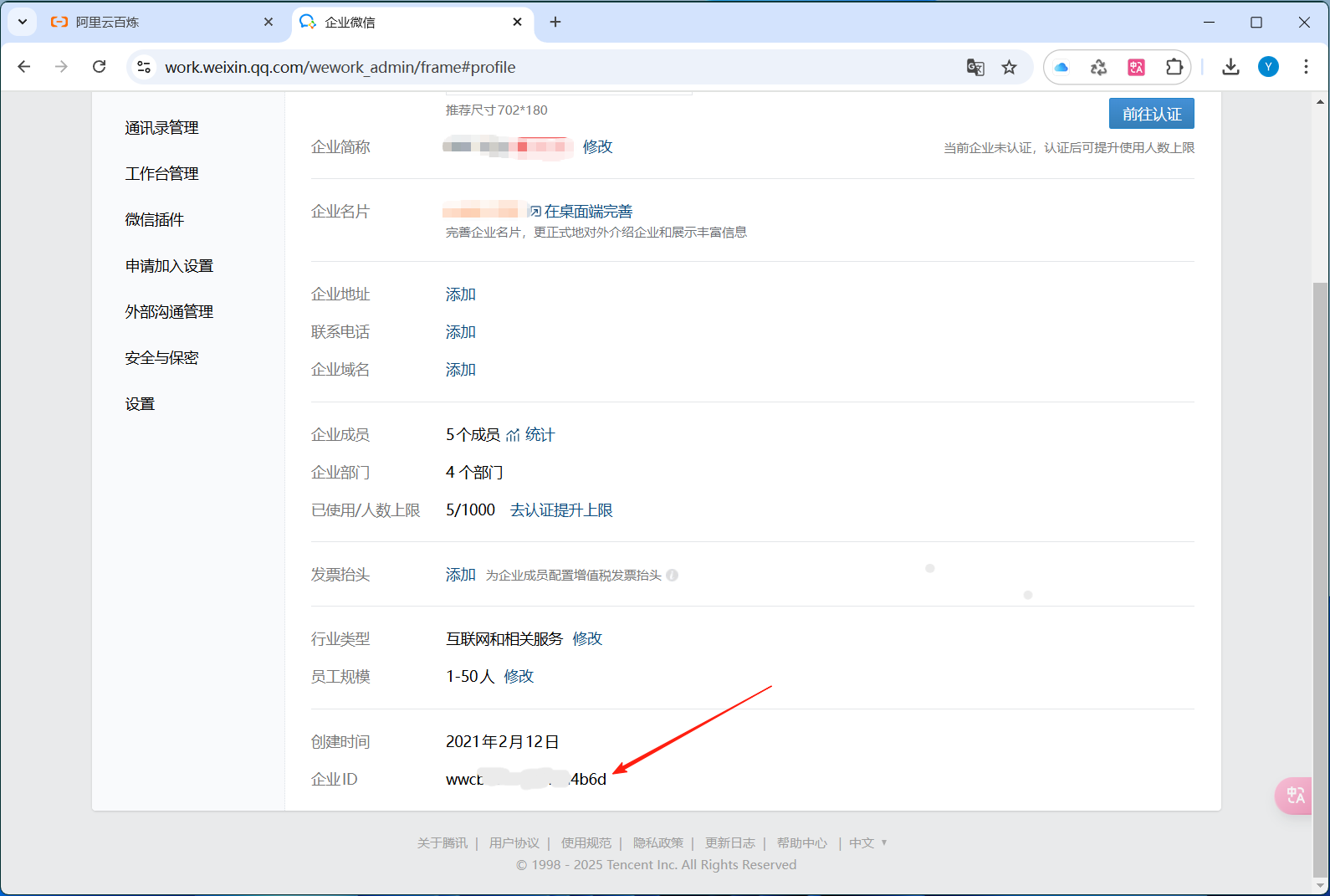
Task: Click 修改 next to 互联网和相关服务
Action: 587,639
